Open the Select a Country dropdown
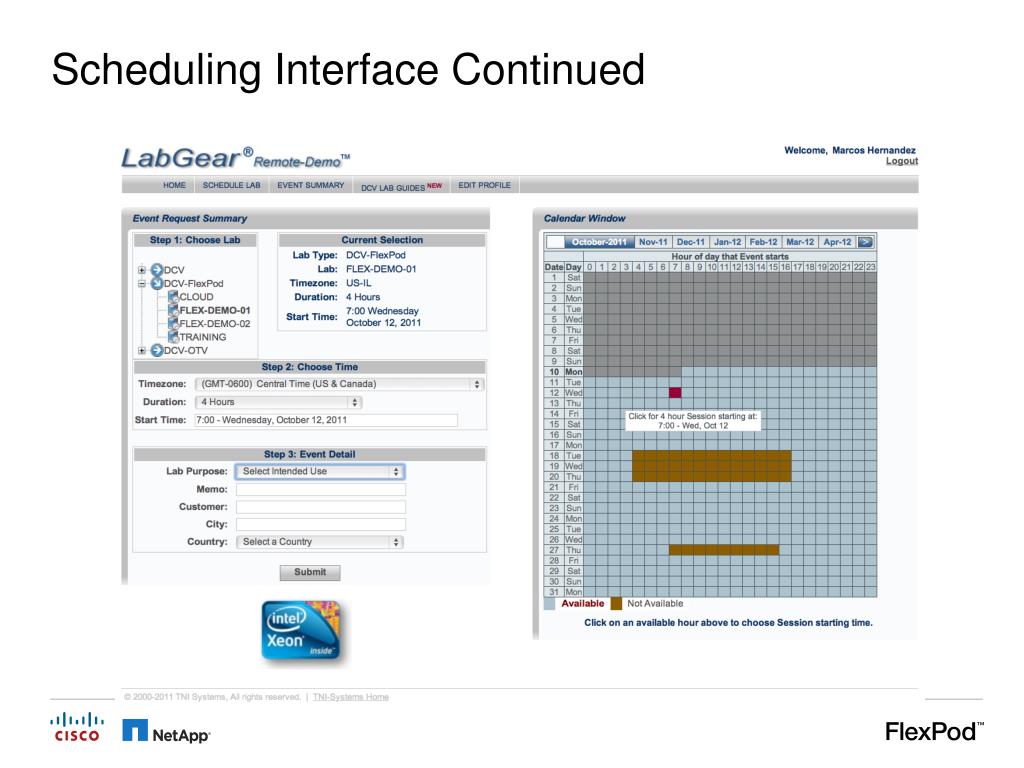 [x=320, y=542]
